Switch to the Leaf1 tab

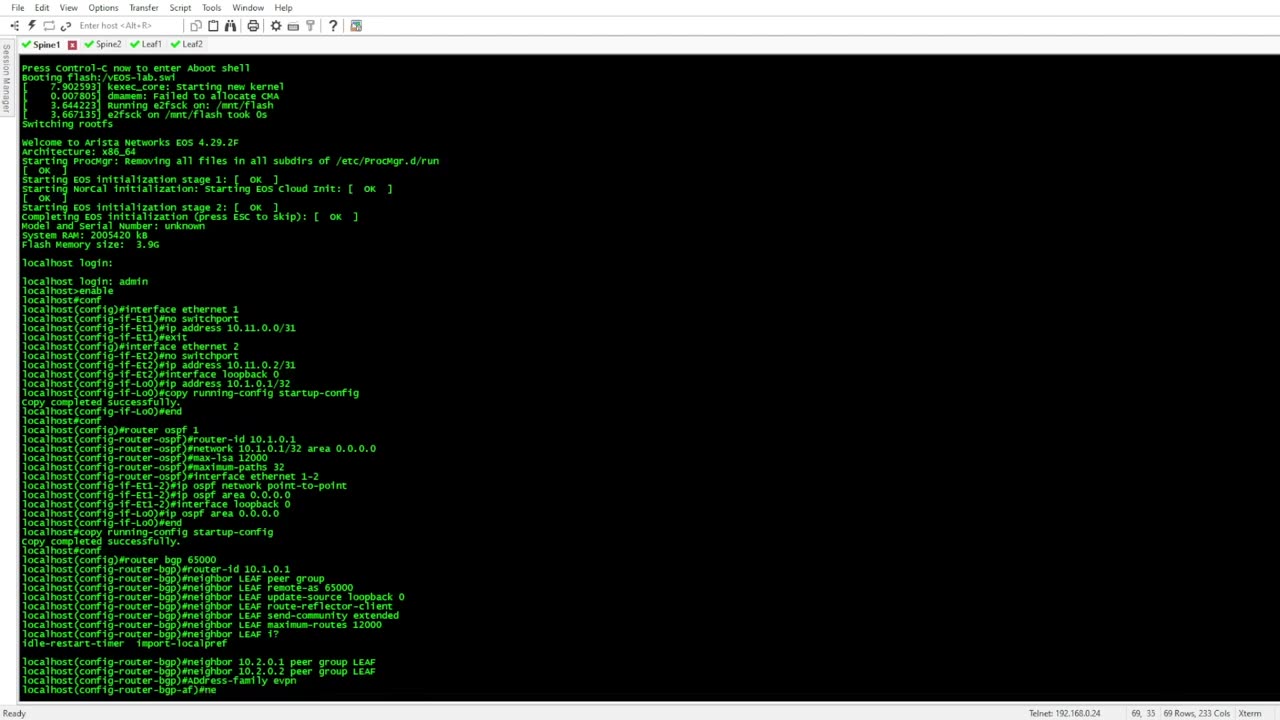146,44
